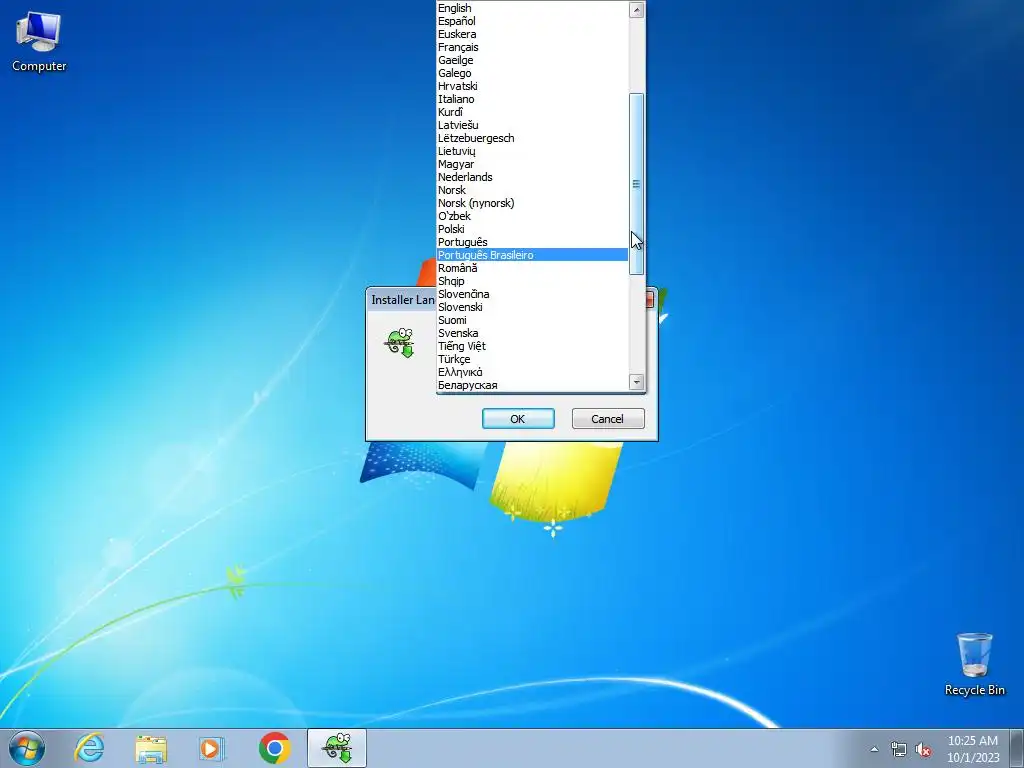This screenshot has width=1024, height=768.
Task: Open Google Chrome from taskbar
Action: [x=274, y=748]
